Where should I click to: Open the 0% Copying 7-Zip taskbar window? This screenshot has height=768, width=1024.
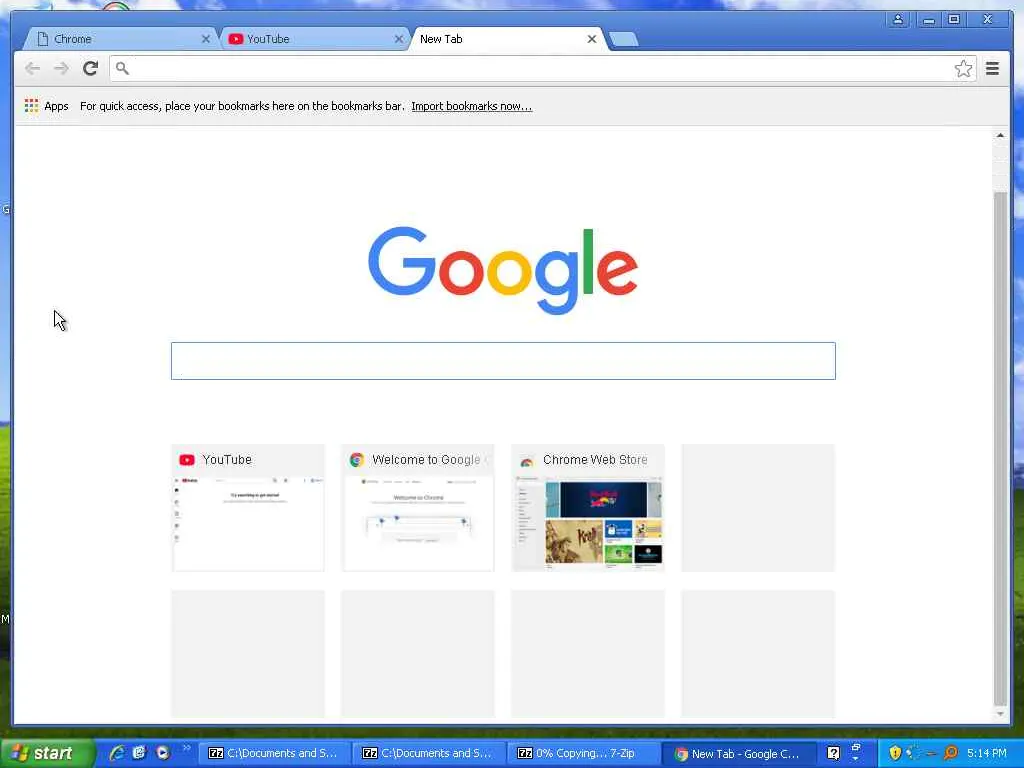pos(583,753)
